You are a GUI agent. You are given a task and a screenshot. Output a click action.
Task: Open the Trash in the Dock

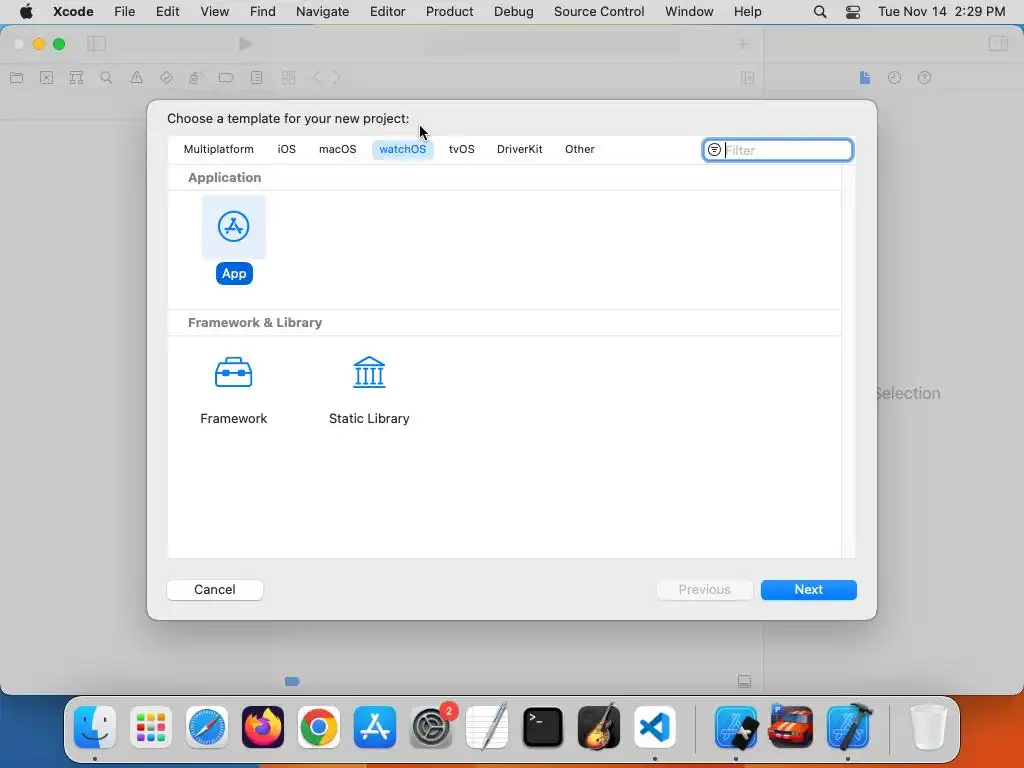tap(928, 727)
